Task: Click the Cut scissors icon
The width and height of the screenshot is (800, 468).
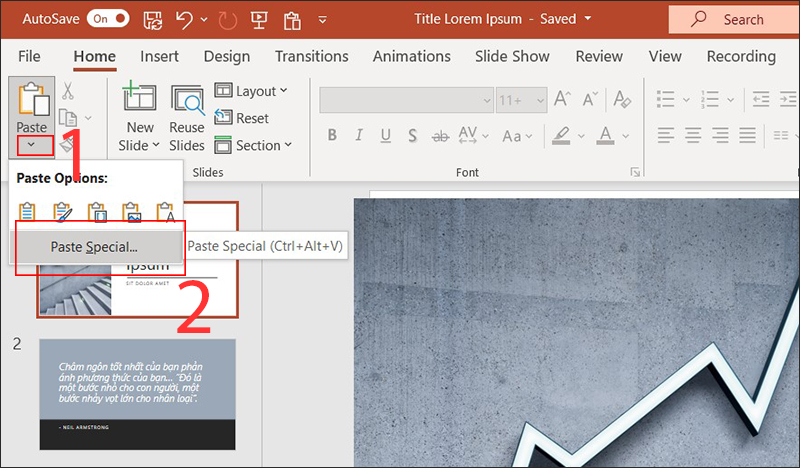Action: [68, 91]
